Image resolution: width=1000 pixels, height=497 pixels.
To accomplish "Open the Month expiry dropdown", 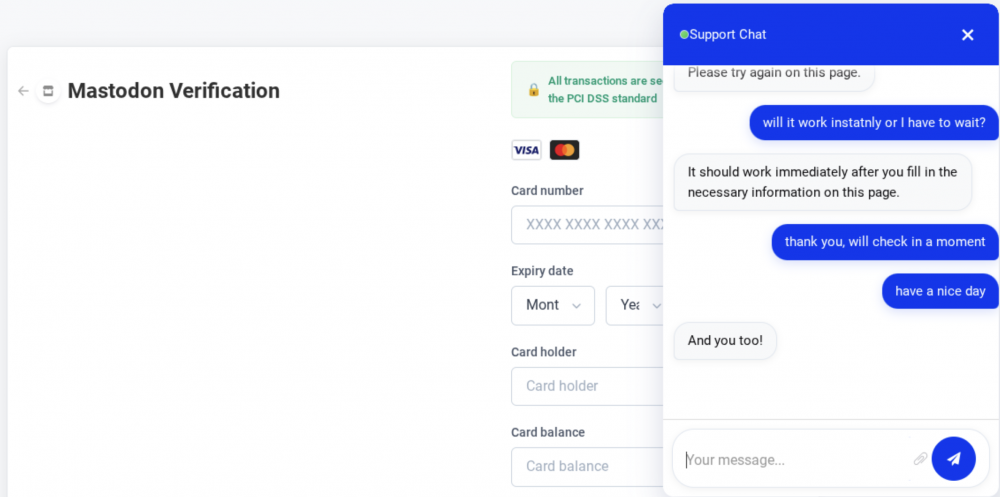I will point(553,306).
